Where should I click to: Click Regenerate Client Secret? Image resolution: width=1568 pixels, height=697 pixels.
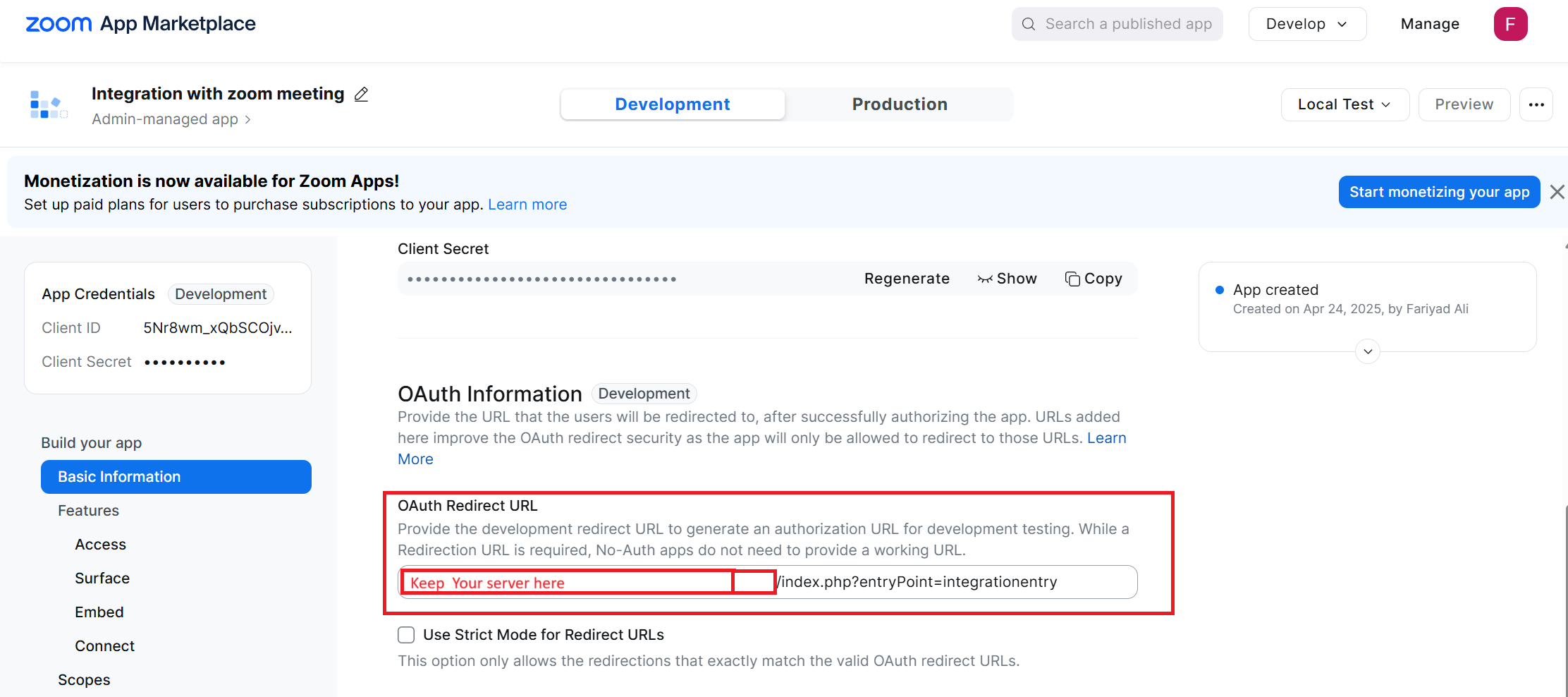pyautogui.click(x=907, y=279)
